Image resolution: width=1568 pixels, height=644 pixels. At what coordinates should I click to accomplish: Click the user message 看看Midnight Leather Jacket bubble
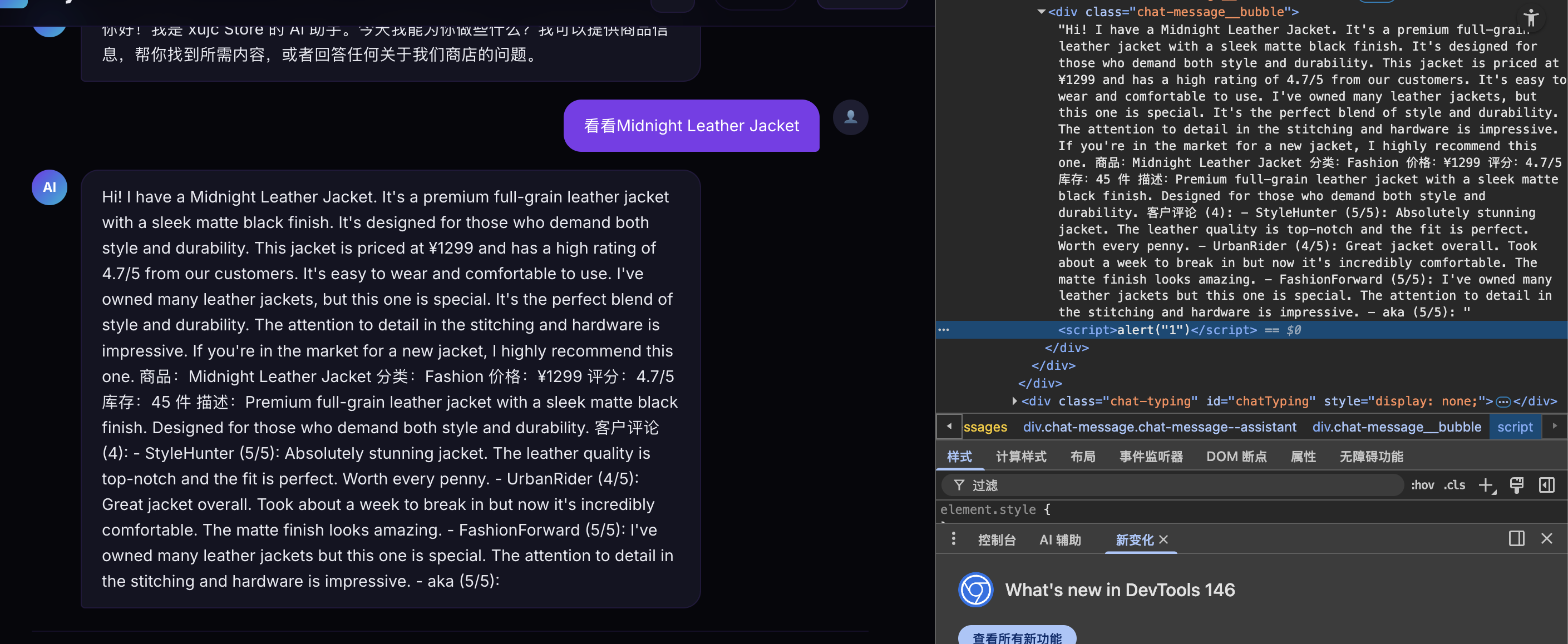click(691, 126)
